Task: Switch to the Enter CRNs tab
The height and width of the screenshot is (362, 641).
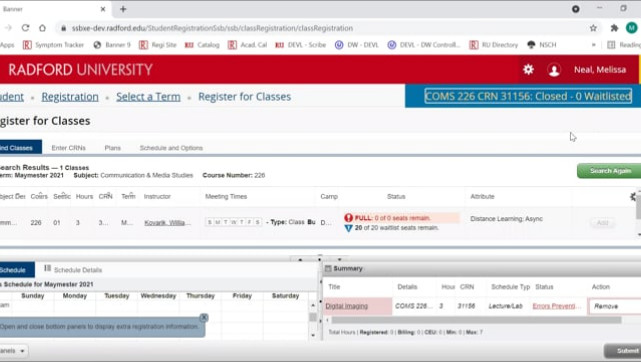Action: click(69, 148)
